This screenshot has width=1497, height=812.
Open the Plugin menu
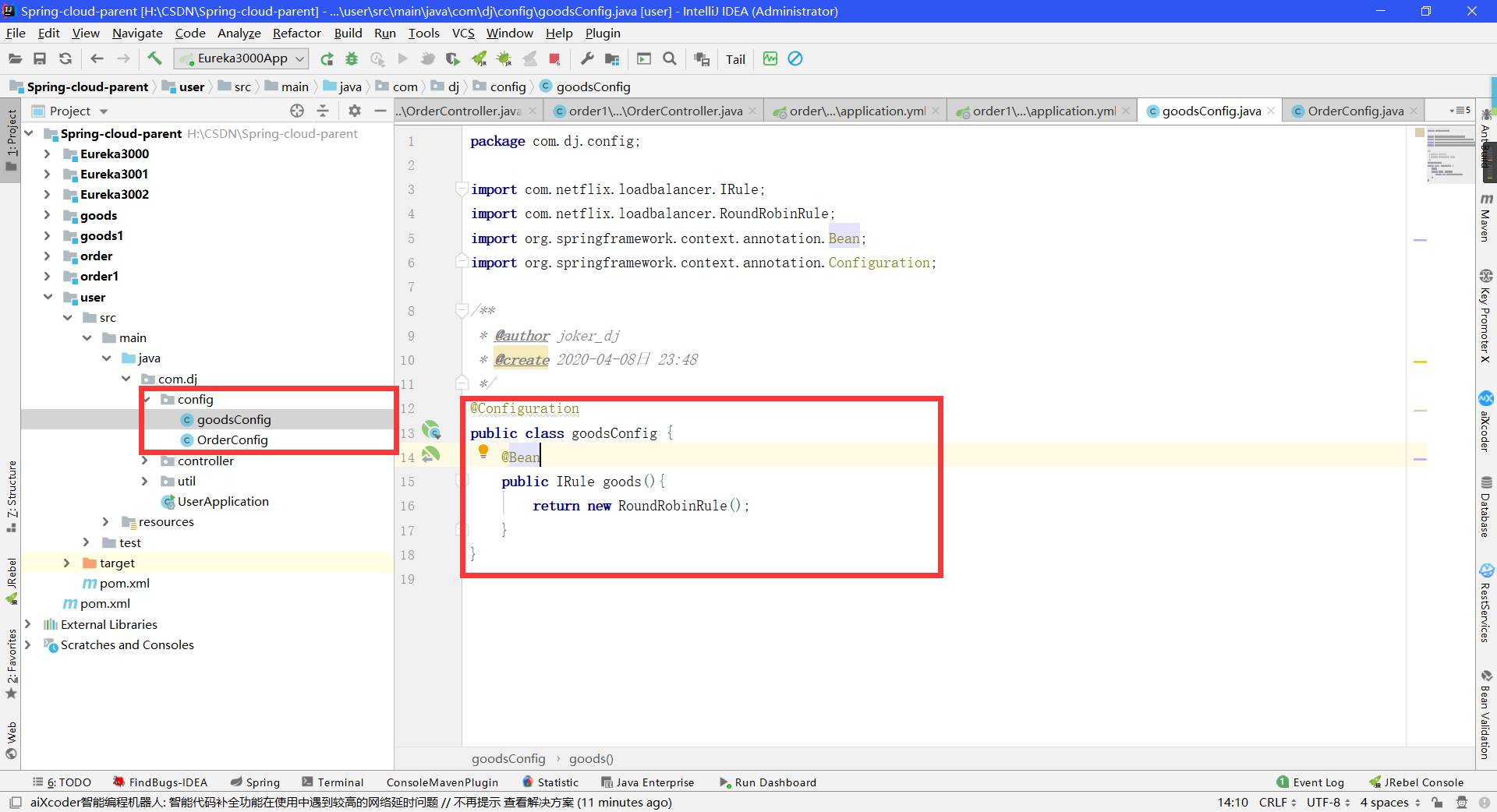(603, 33)
